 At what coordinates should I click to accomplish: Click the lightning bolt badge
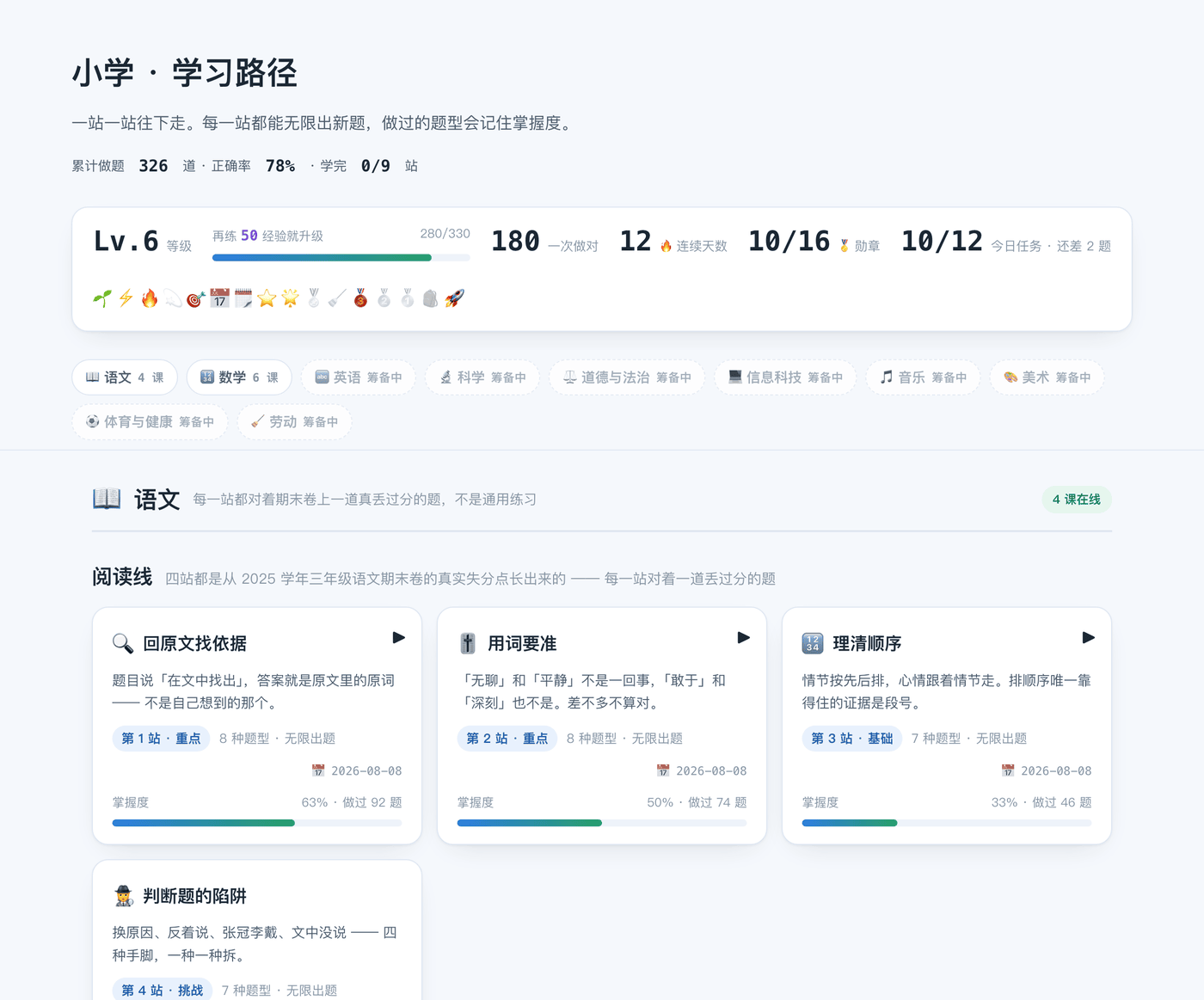126,298
